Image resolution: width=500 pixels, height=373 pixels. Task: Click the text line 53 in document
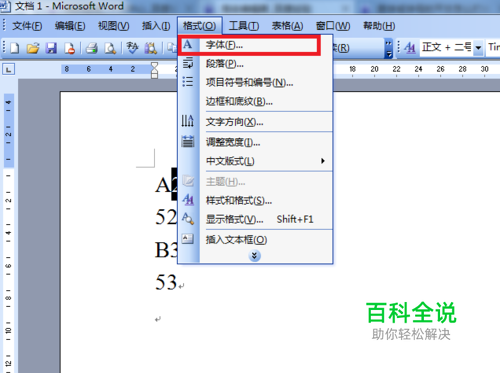click(x=166, y=282)
